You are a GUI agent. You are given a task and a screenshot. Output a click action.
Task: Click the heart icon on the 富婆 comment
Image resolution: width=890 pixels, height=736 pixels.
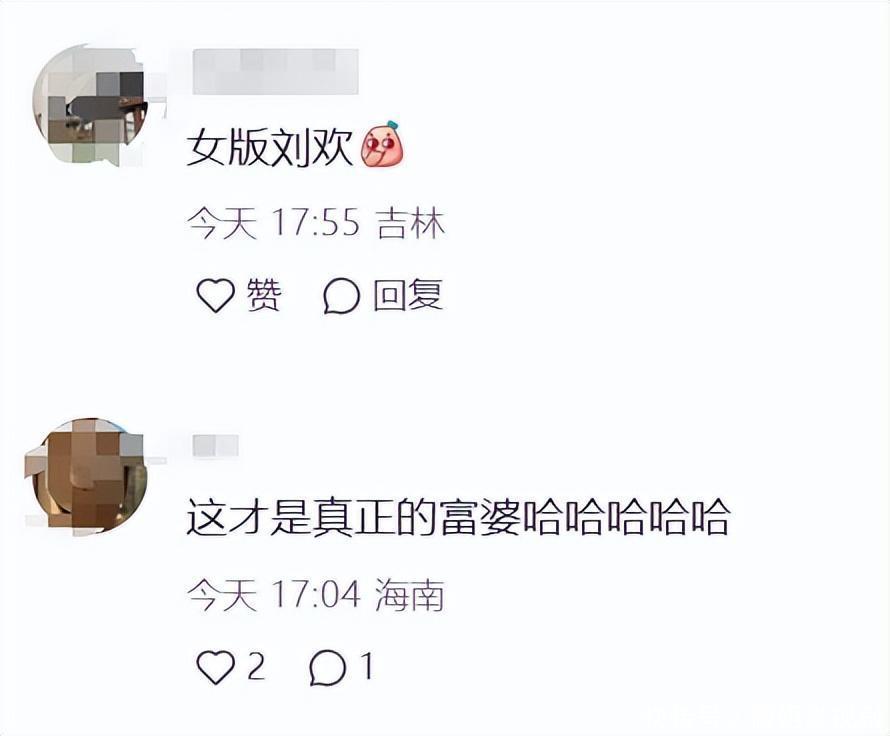pyautogui.click(x=215, y=667)
